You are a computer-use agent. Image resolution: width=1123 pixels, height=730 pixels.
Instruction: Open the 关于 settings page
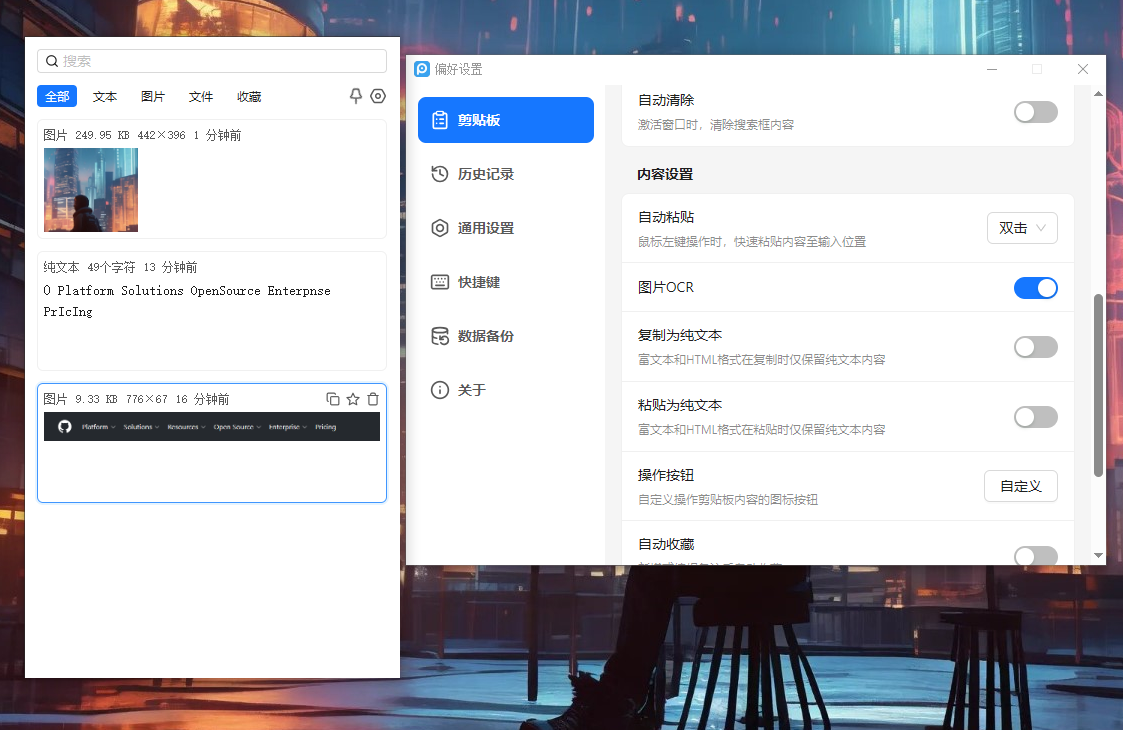click(x=506, y=390)
